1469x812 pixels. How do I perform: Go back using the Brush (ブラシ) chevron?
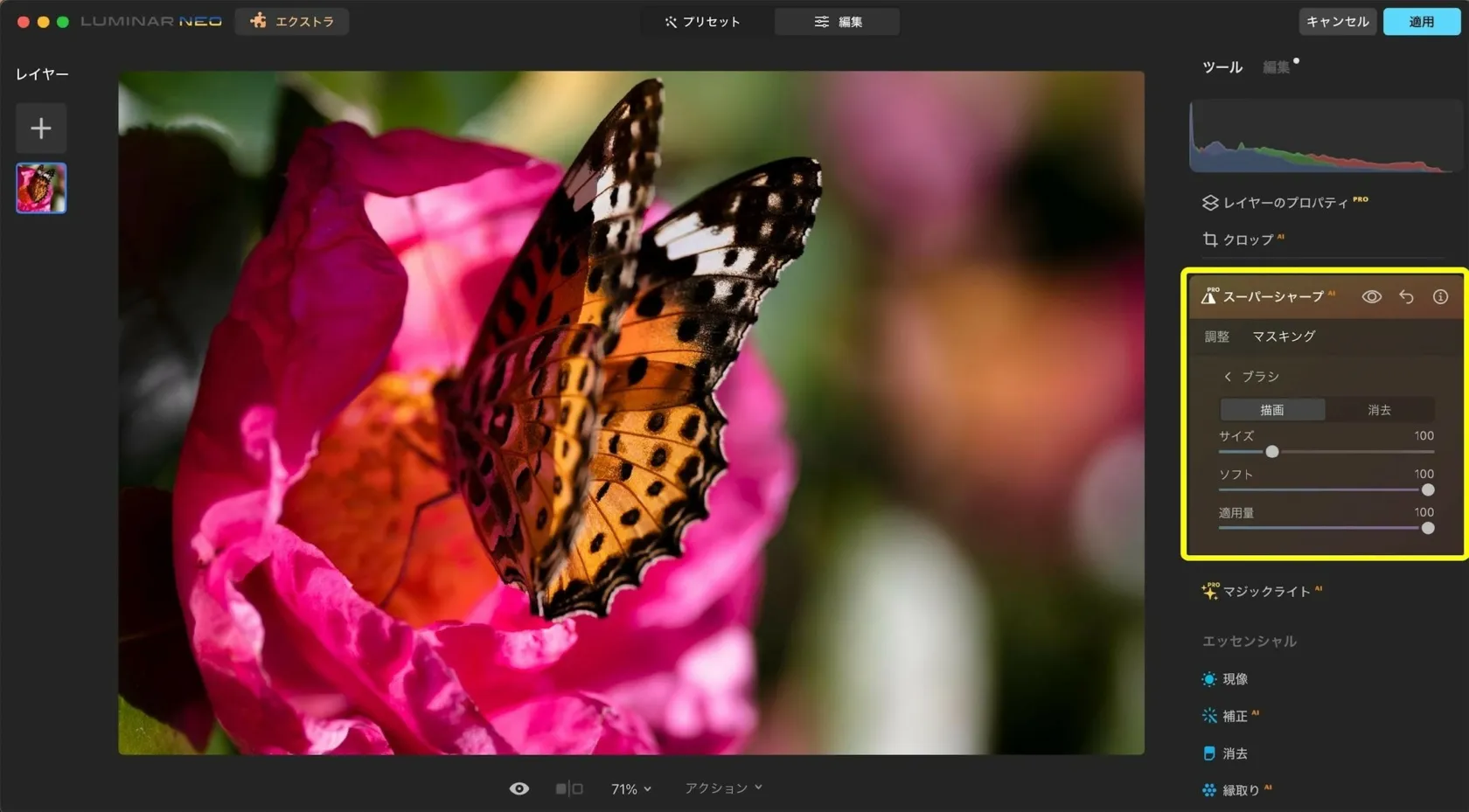click(1228, 377)
